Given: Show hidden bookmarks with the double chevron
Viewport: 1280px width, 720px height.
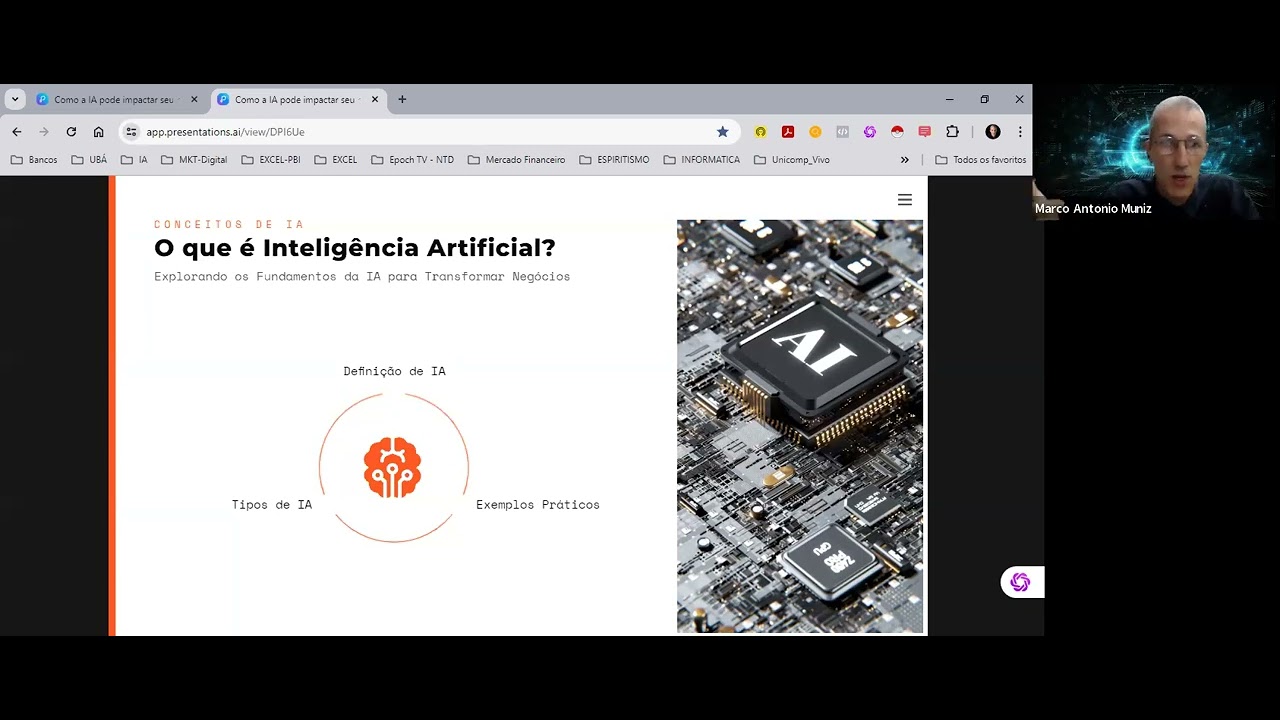Looking at the screenshot, I should 905,160.
